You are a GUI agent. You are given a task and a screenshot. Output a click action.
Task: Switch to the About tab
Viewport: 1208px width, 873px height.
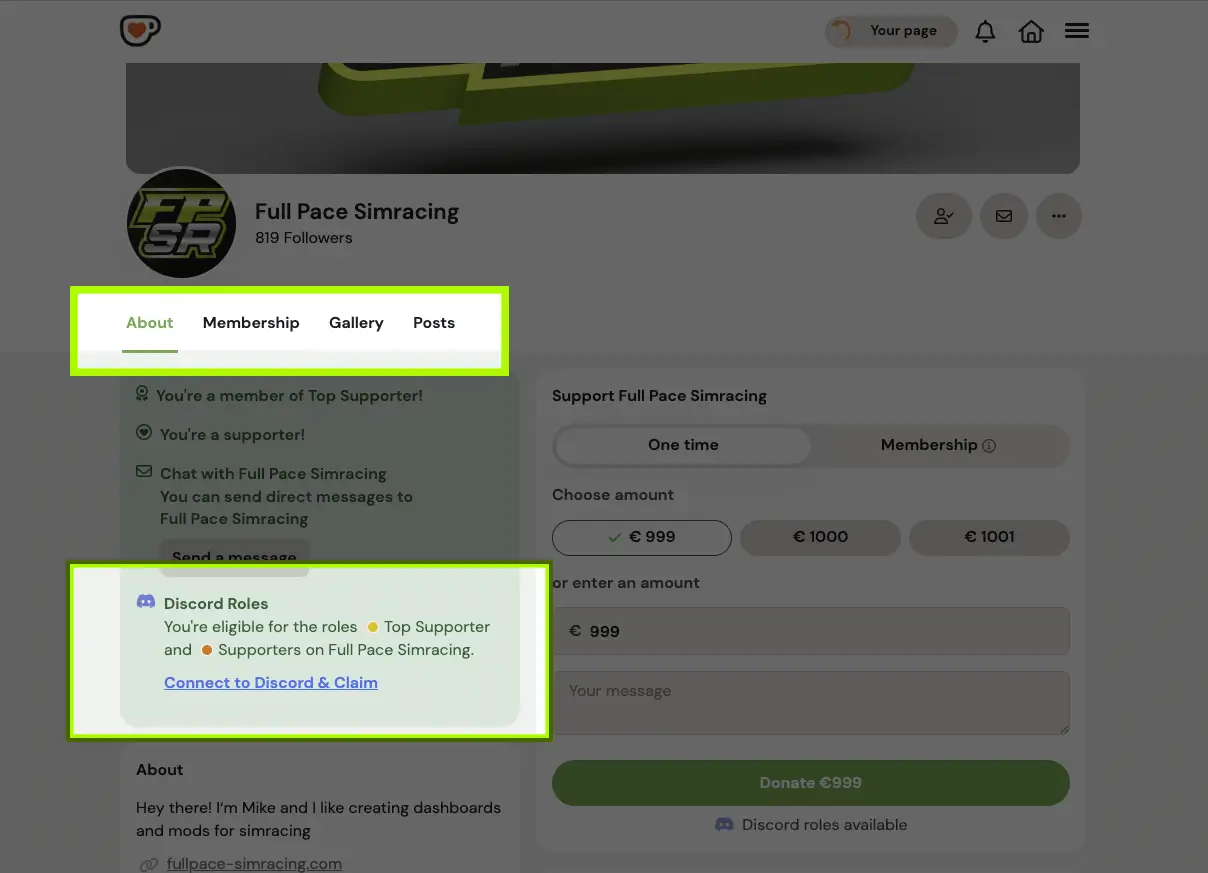pyautogui.click(x=150, y=323)
